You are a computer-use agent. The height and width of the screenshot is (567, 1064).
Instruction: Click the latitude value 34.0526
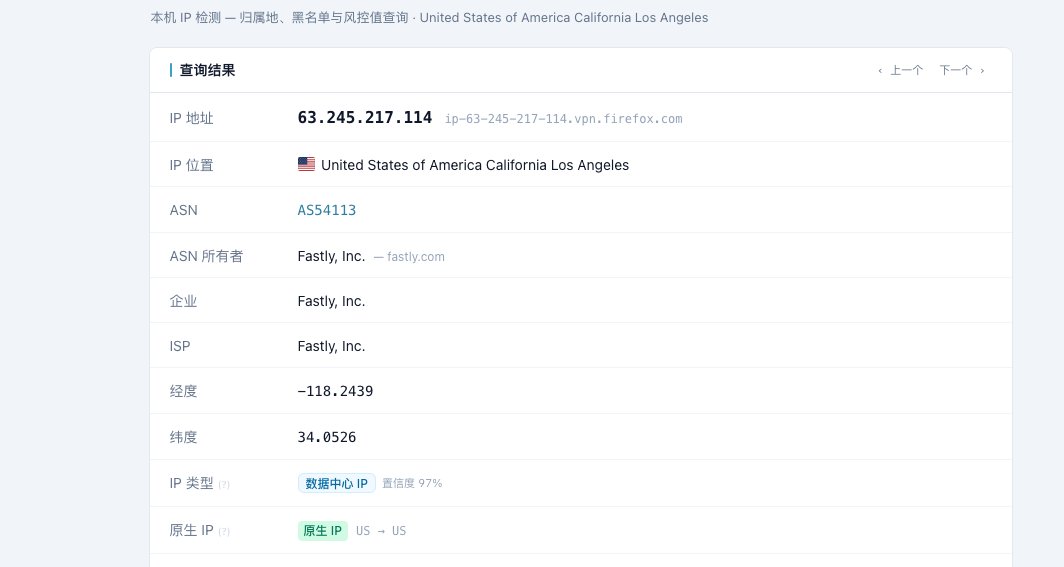point(326,437)
